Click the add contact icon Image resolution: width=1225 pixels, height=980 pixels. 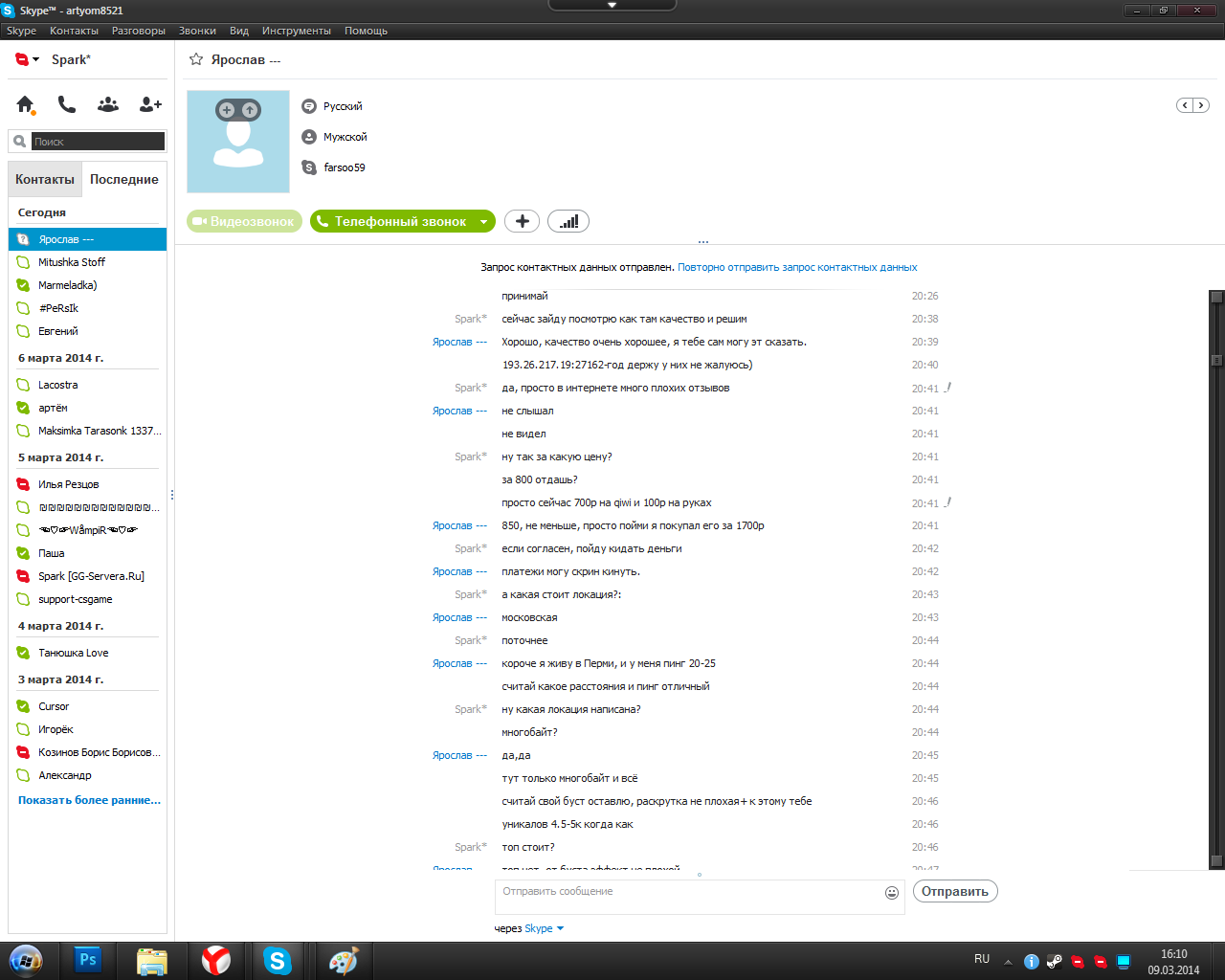point(150,104)
